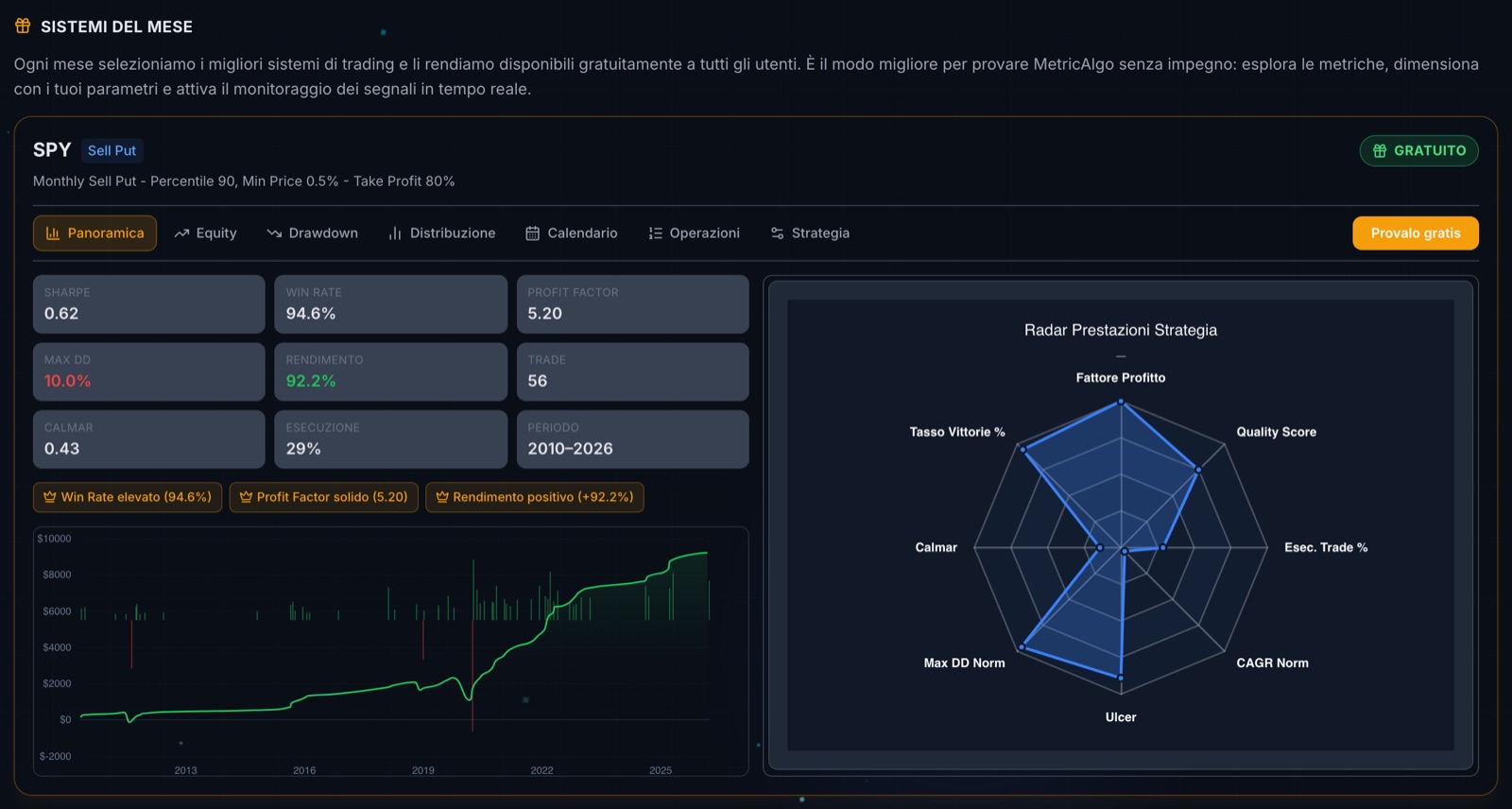Viewport: 1512px width, 809px height.
Task: Click the SPY ticker title
Action: 52,150
